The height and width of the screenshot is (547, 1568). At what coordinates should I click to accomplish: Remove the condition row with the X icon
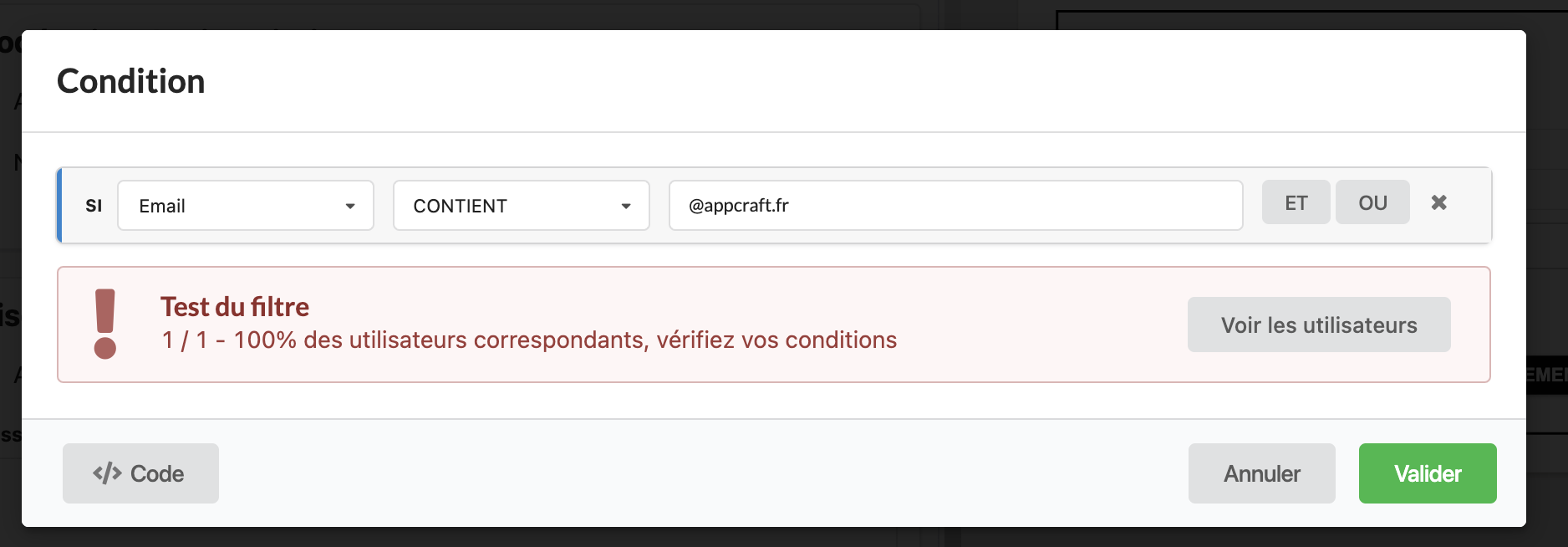[1438, 202]
